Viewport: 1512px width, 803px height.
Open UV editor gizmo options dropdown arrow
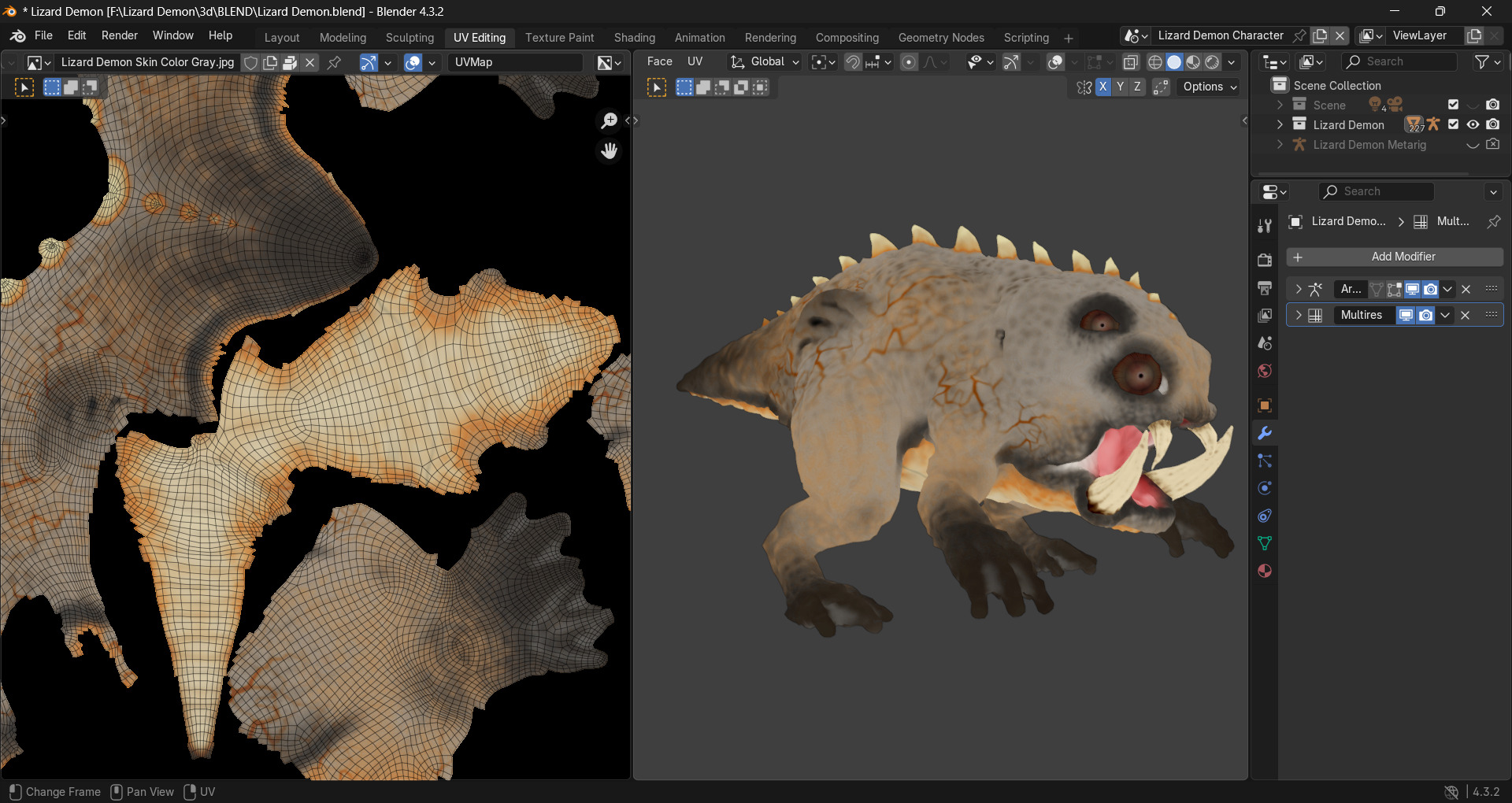pyautogui.click(x=387, y=62)
